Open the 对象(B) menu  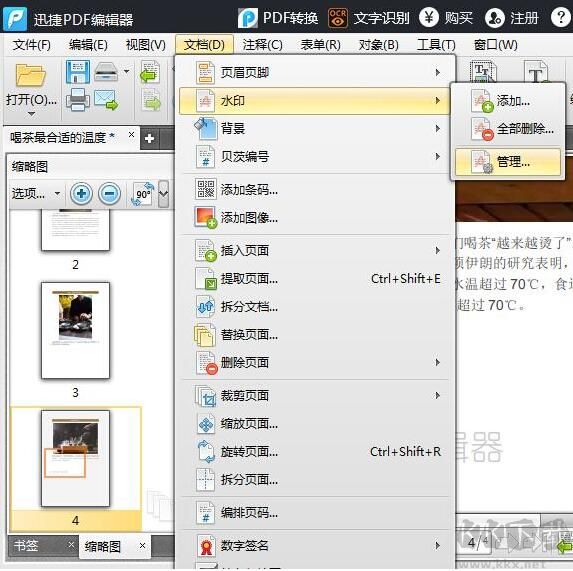pyautogui.click(x=378, y=45)
